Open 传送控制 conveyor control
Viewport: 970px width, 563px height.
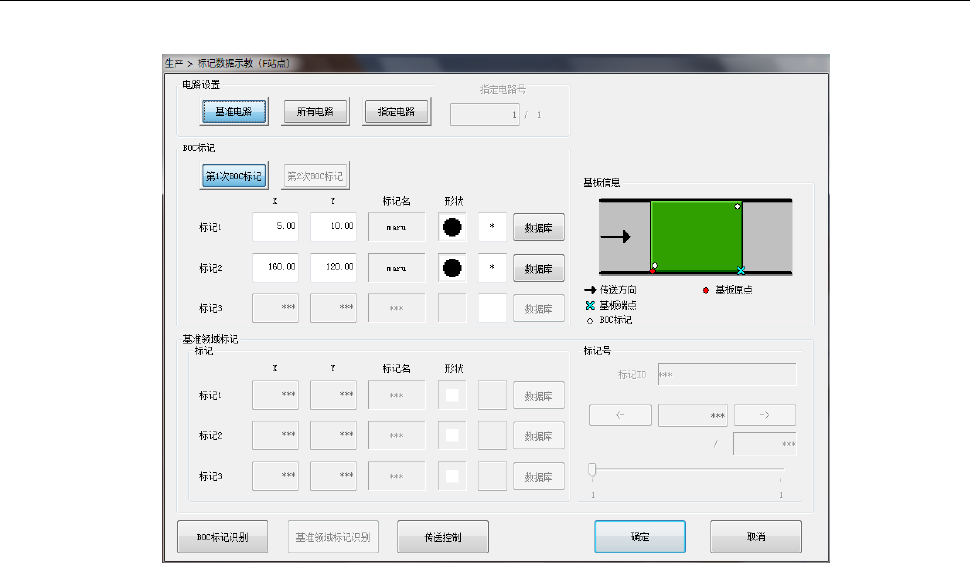[443, 537]
